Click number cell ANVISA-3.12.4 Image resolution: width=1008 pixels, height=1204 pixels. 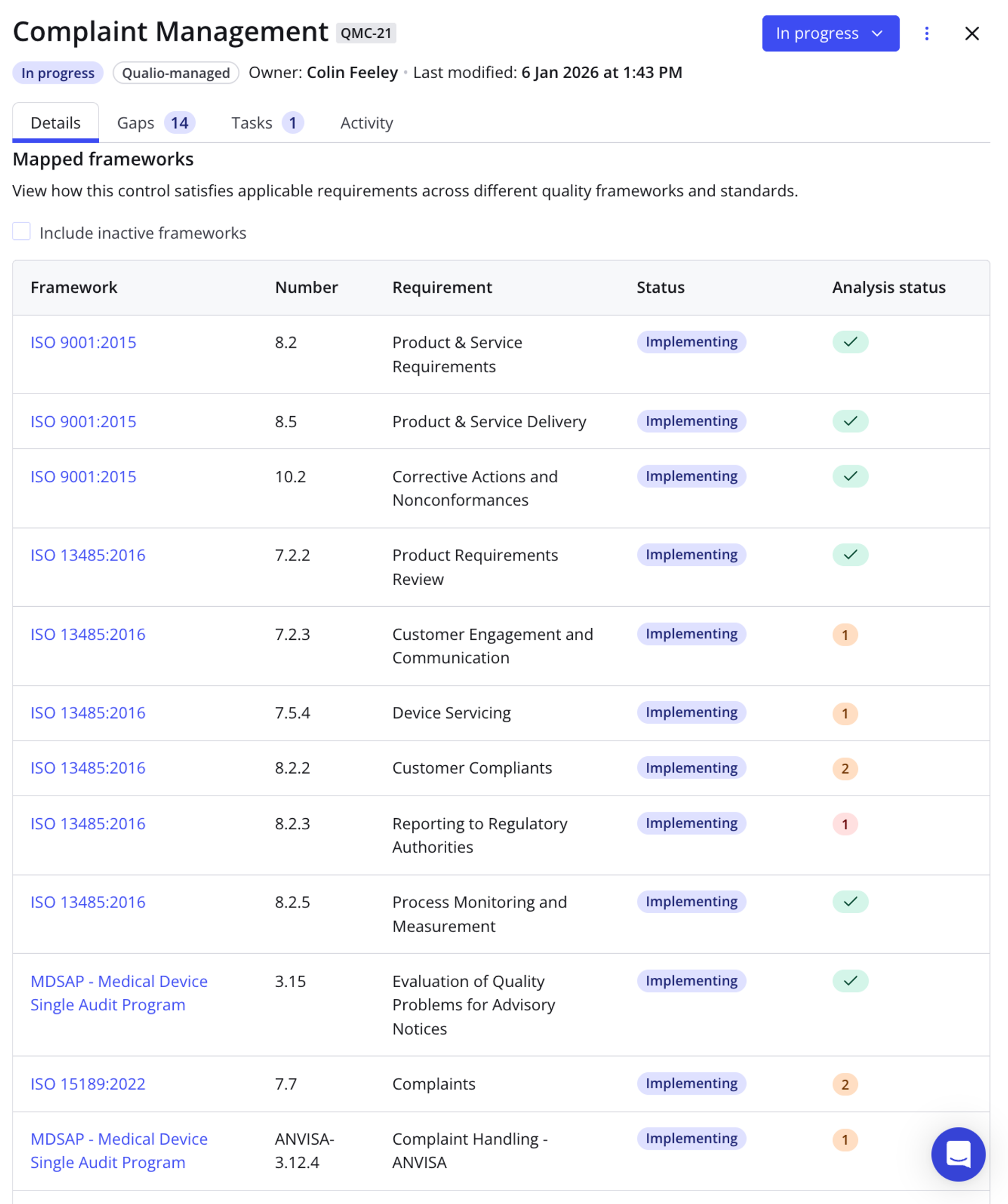coord(304,1150)
